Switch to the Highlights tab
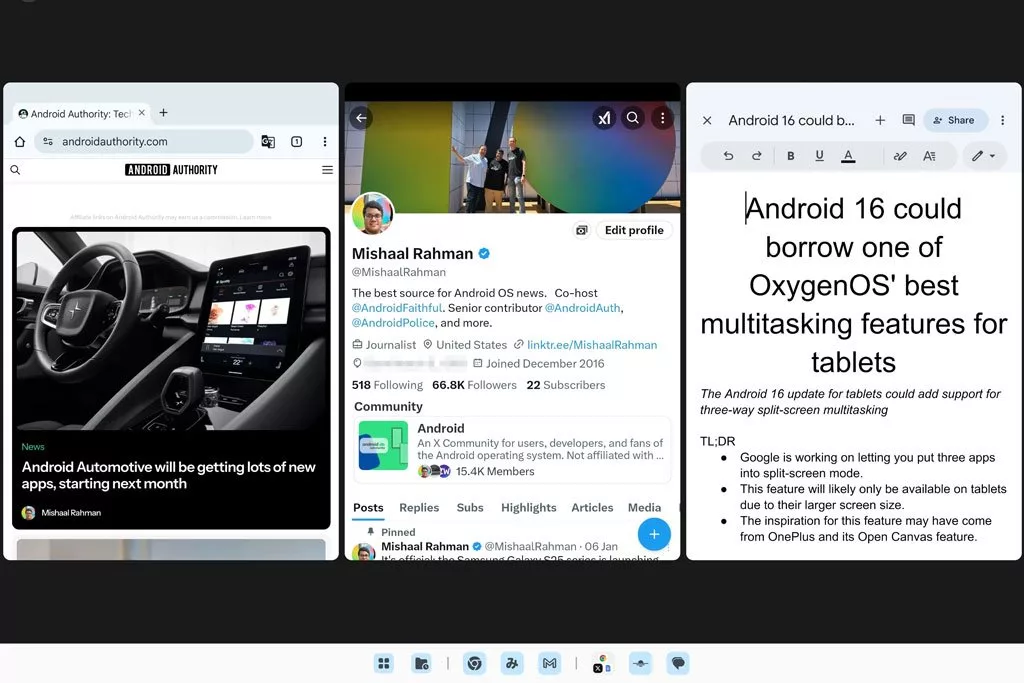 pyautogui.click(x=528, y=507)
